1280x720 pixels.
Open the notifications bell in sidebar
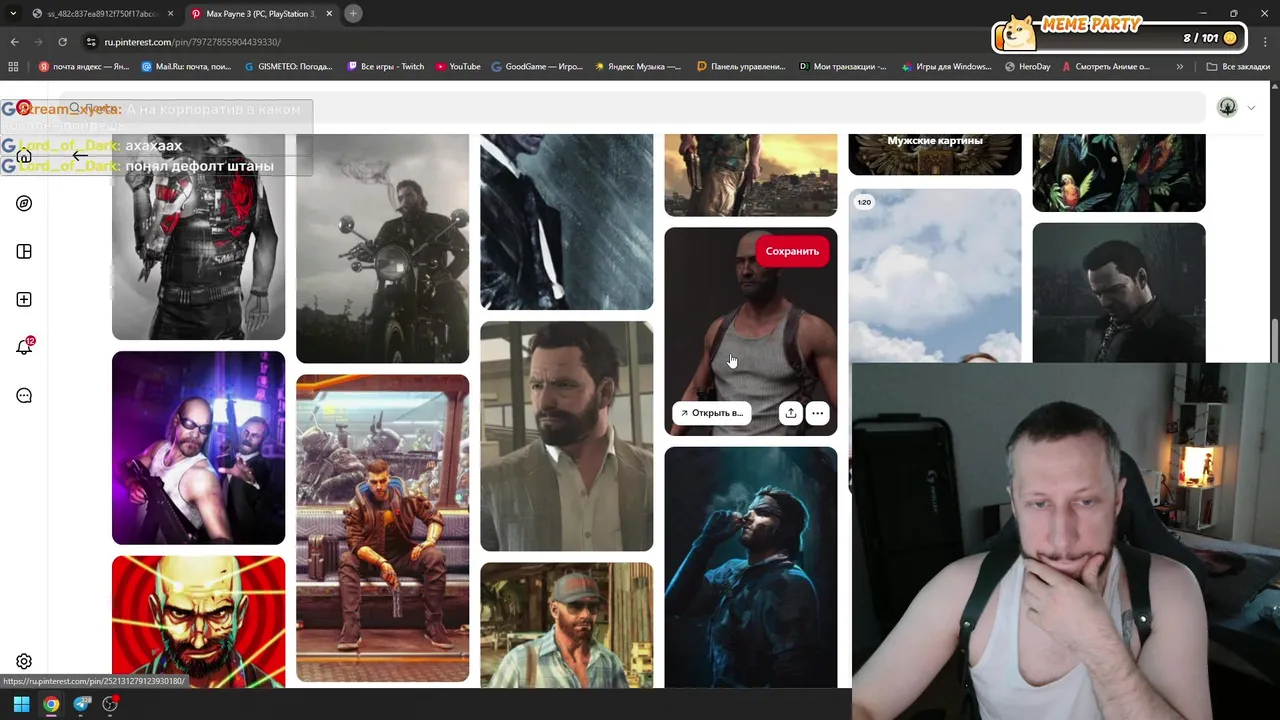point(24,347)
